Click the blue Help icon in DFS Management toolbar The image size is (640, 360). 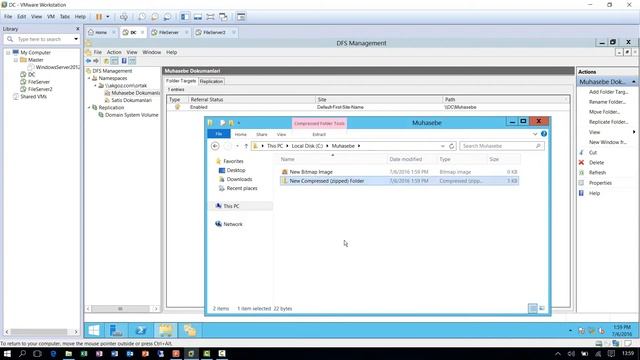[x=124, y=61]
